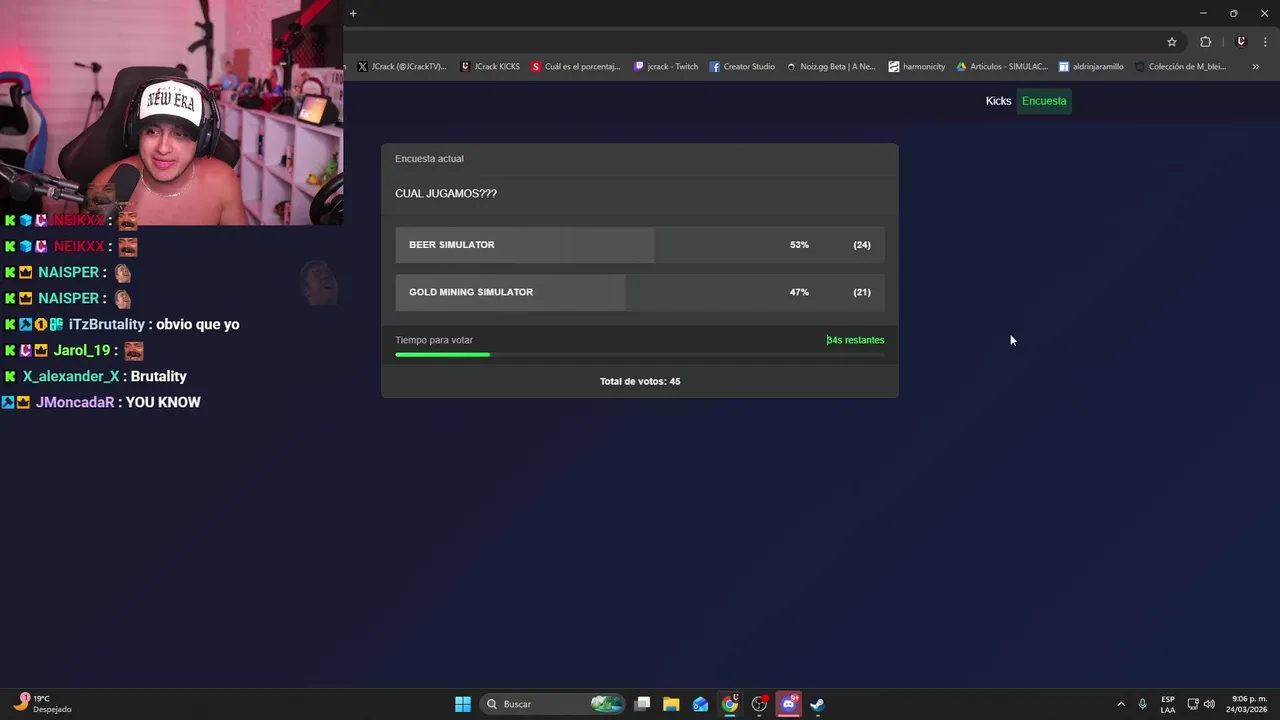Switch to the Kicks tab

click(998, 101)
